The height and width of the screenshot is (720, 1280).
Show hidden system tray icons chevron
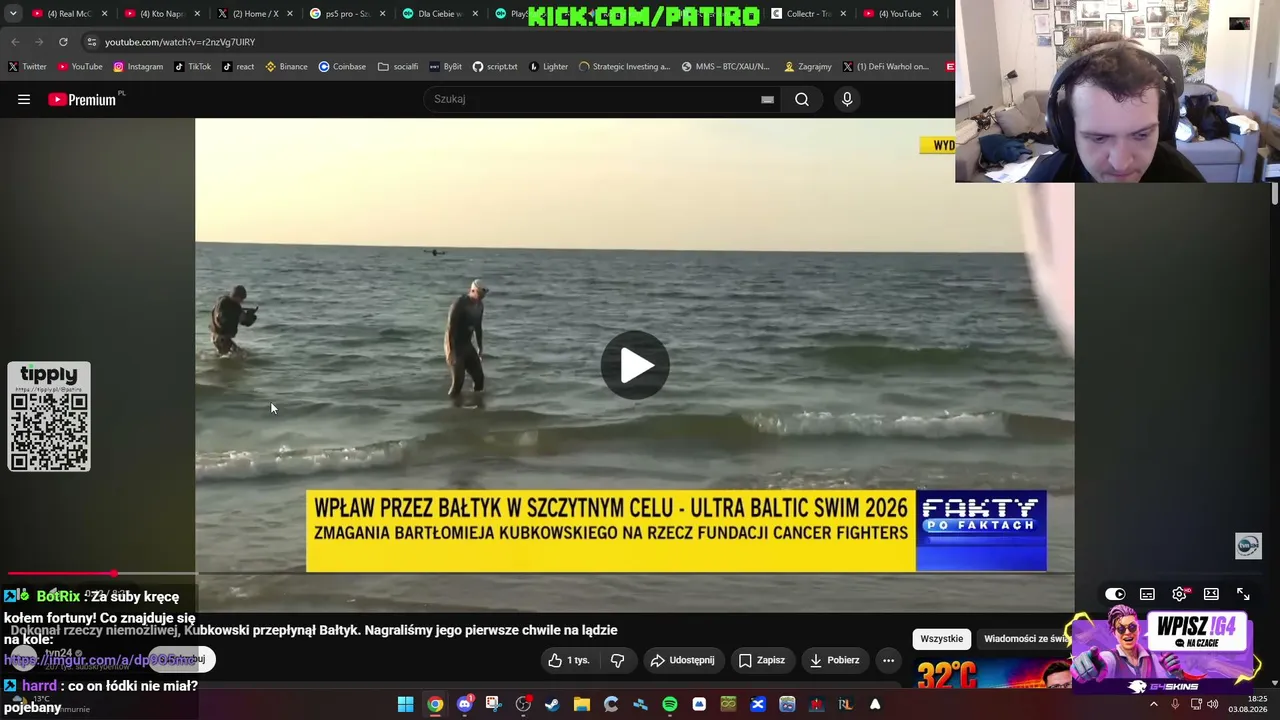coord(1154,705)
